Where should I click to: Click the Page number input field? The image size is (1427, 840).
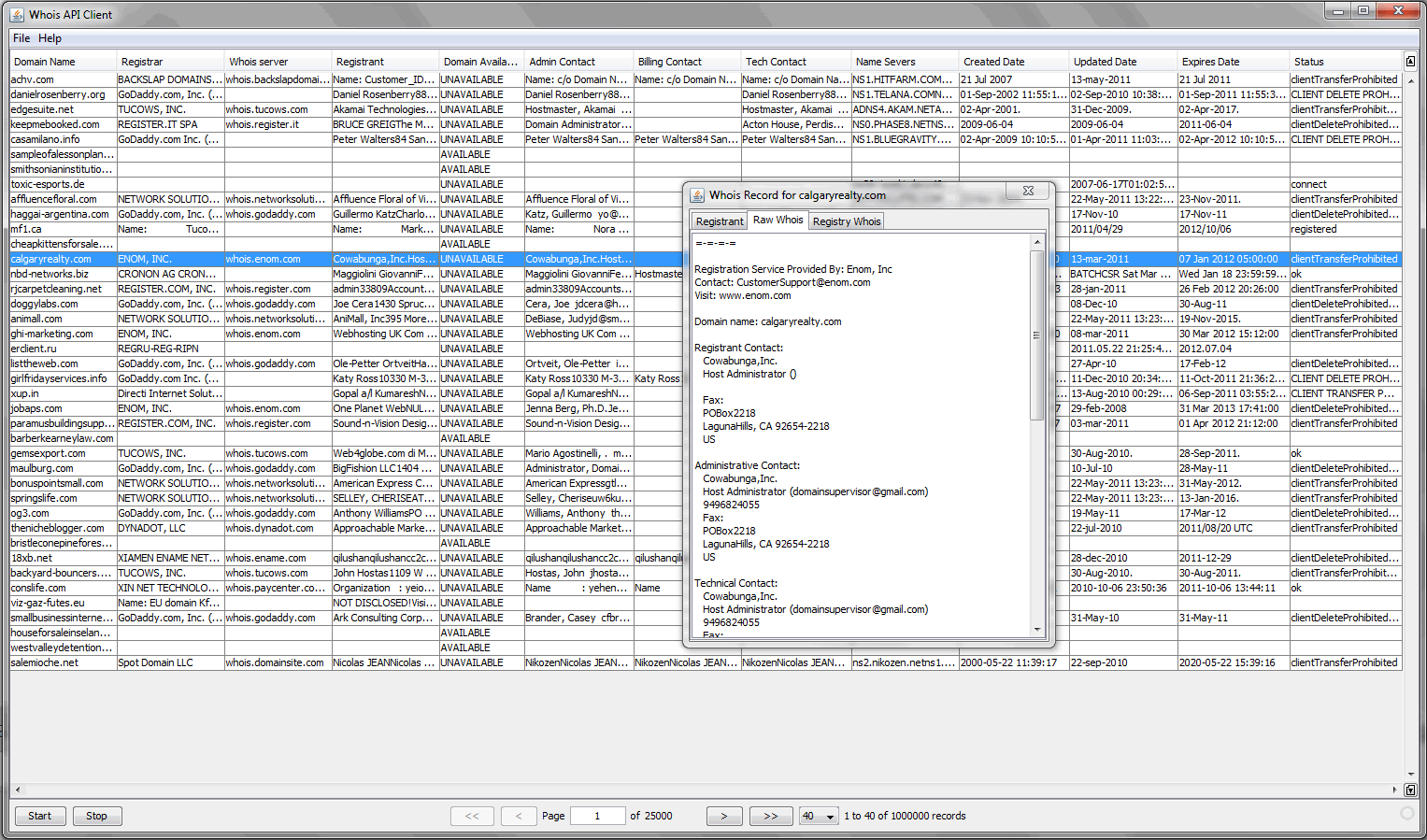(598, 816)
